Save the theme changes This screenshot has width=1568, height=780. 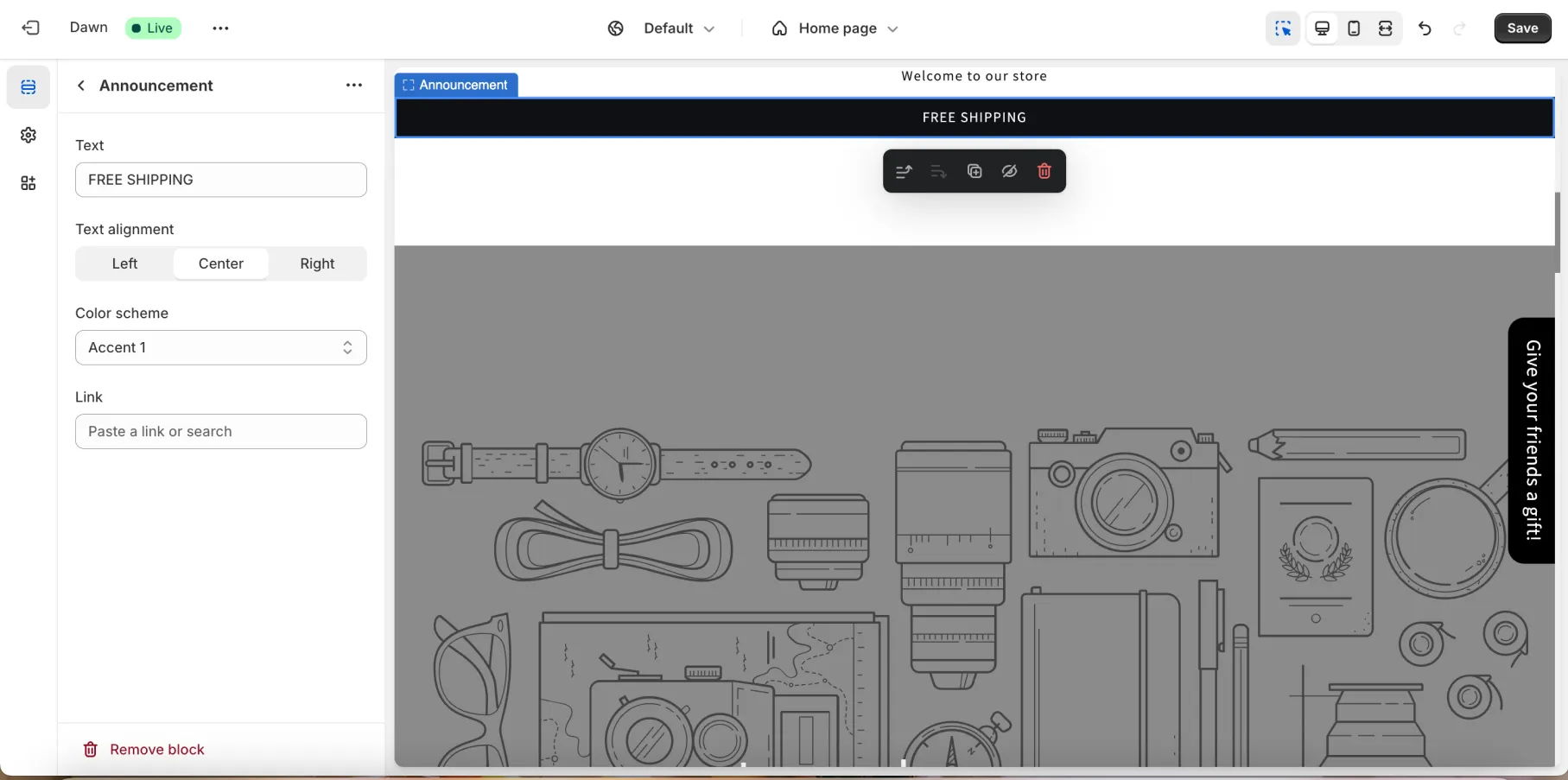click(x=1522, y=29)
